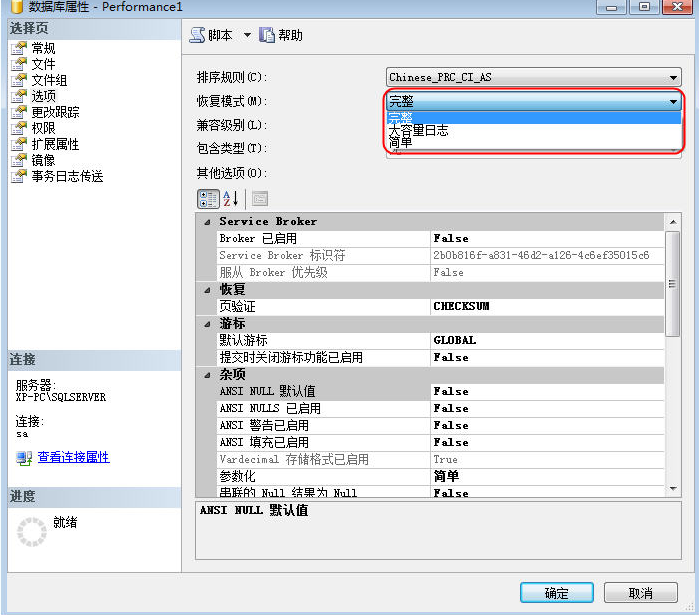Viewport: 699px width, 615px height.
Task: Click the 帮助 help icon
Action: (x=267, y=35)
